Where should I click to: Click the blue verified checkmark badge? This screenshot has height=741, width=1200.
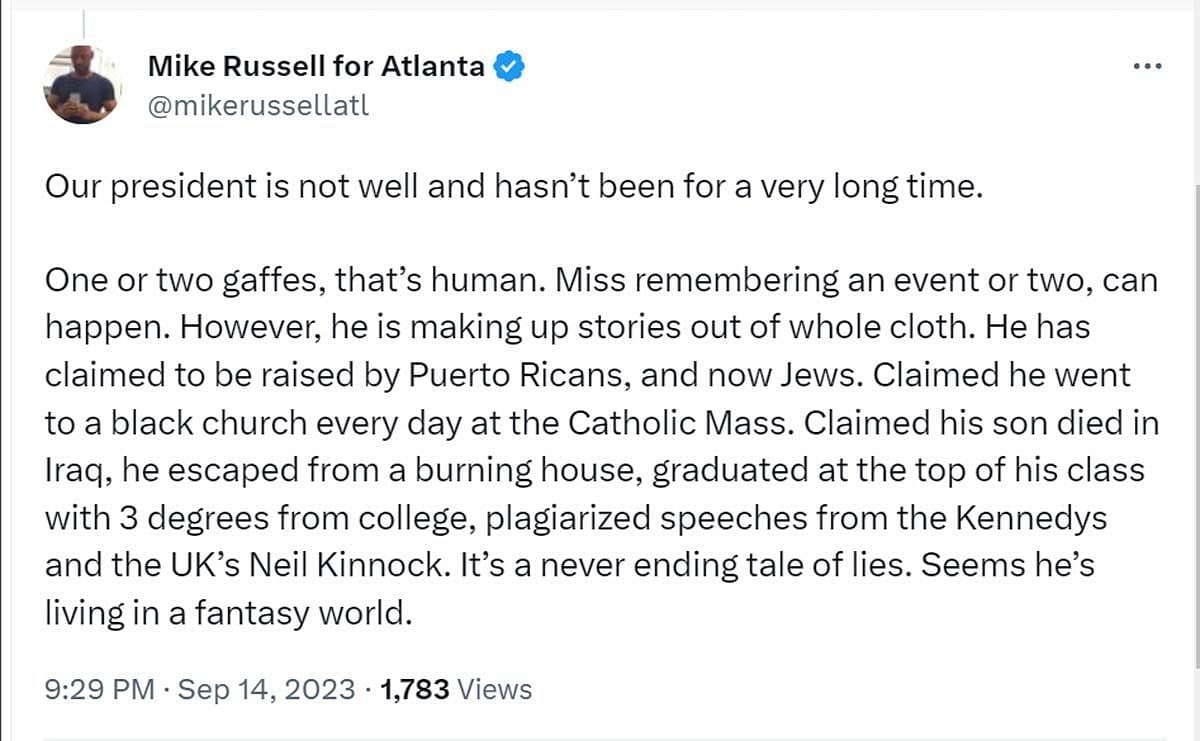[x=510, y=67]
